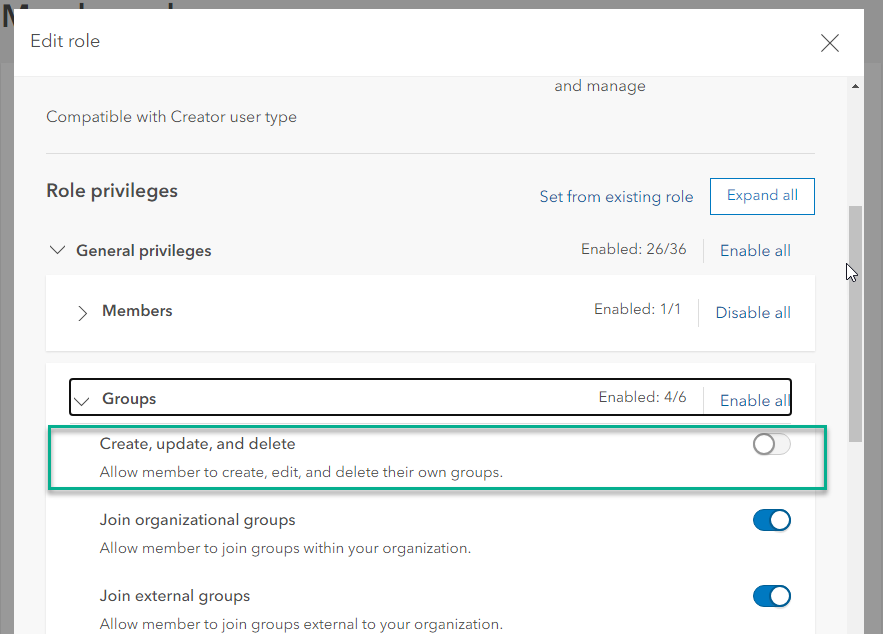Viewport: 883px width, 634px height.
Task: Click the scrollbar up arrow
Action: (855, 87)
